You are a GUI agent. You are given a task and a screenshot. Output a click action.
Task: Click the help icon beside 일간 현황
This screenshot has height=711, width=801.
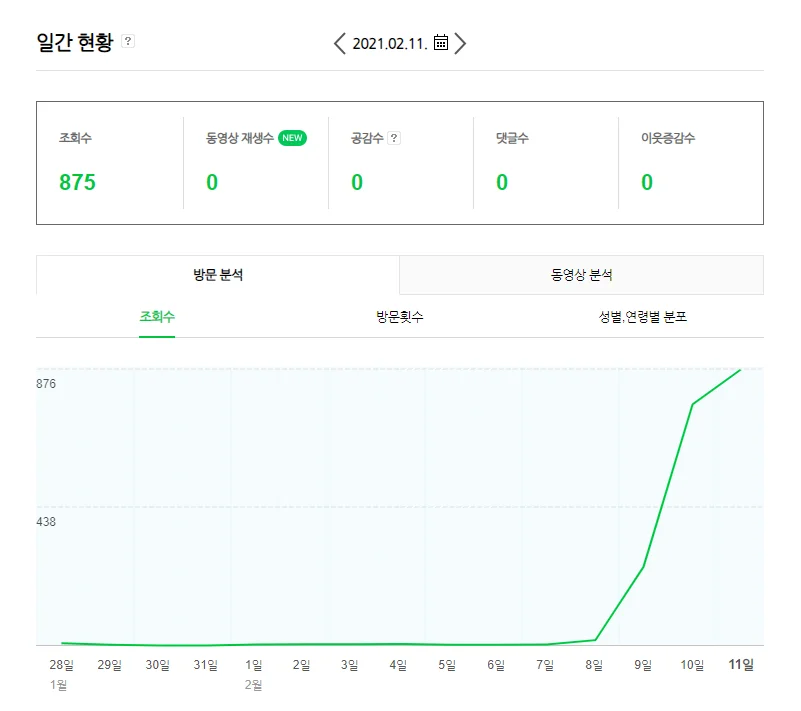point(128,41)
